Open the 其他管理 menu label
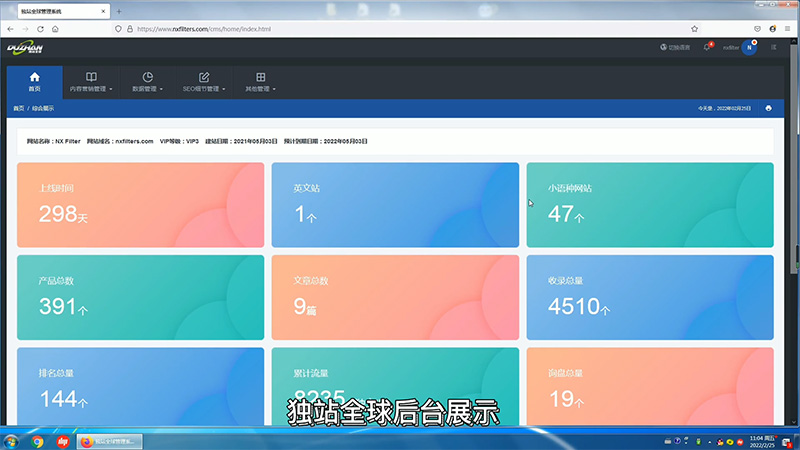This screenshot has width=800, height=450. (257, 89)
